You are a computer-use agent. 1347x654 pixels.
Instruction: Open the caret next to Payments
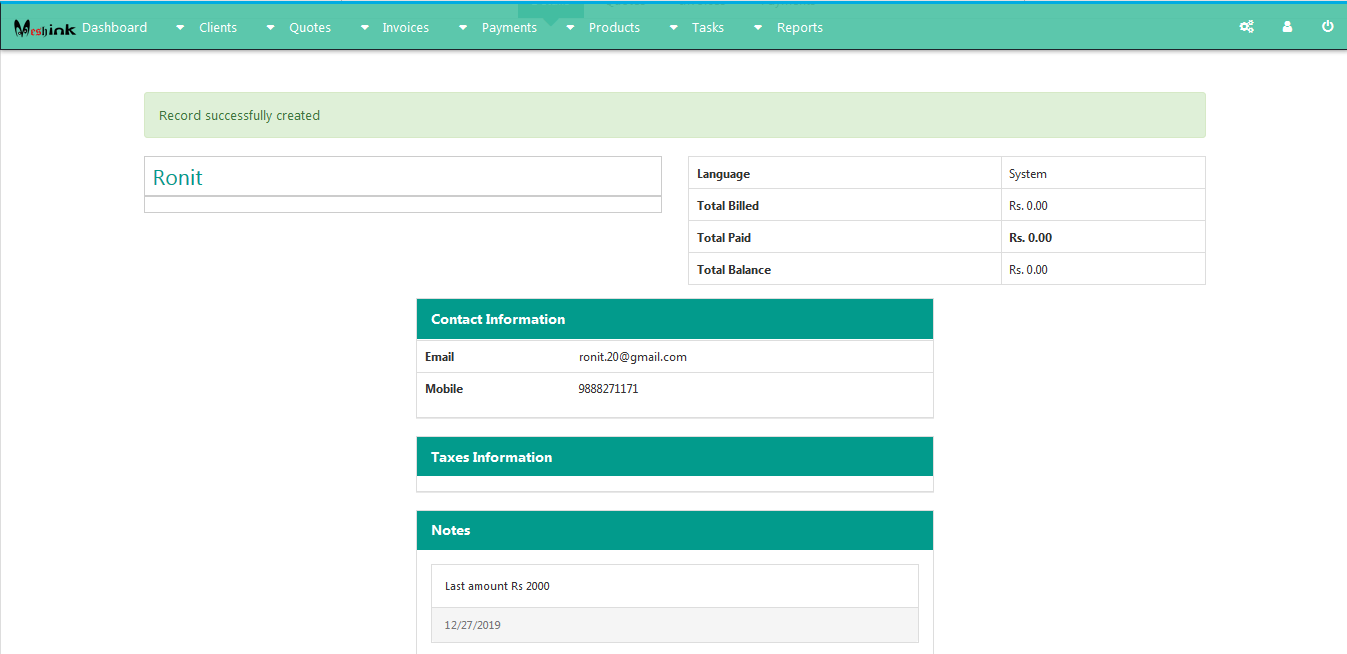[x=463, y=28]
